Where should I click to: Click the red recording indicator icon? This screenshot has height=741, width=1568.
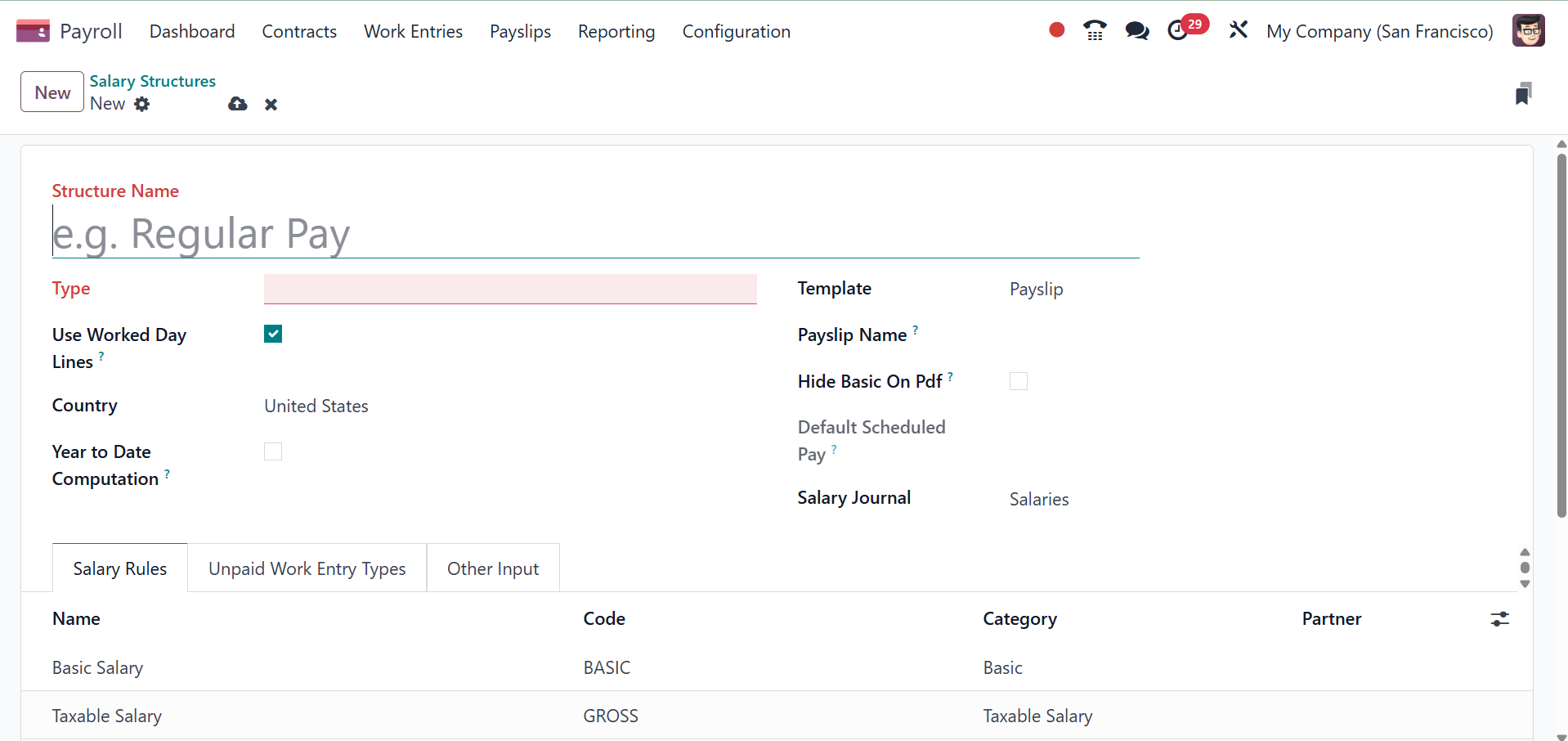[x=1056, y=30]
